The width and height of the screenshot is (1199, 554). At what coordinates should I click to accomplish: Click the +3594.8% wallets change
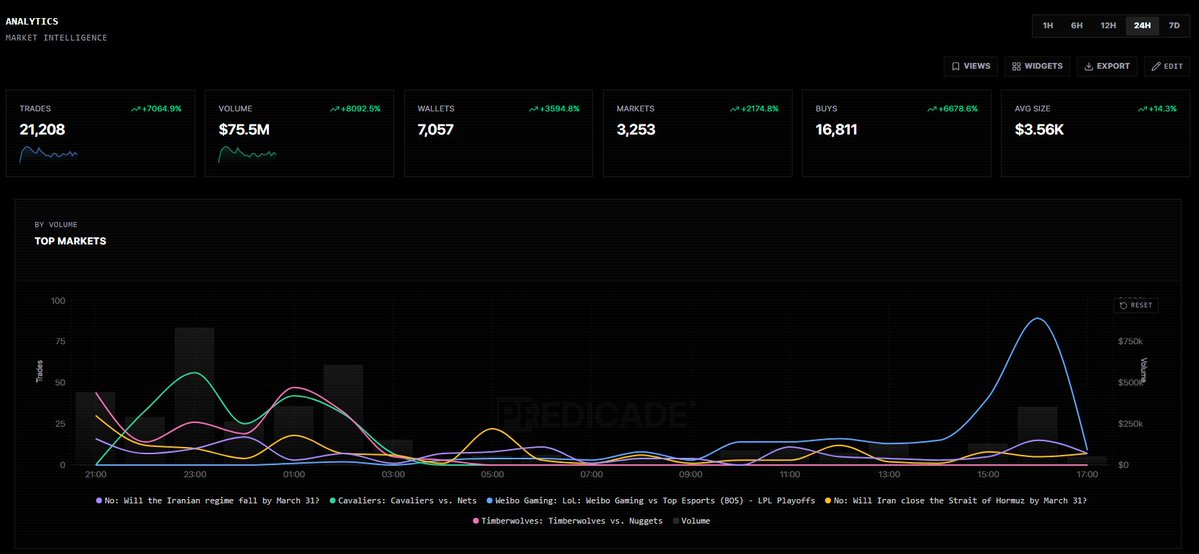click(x=559, y=109)
